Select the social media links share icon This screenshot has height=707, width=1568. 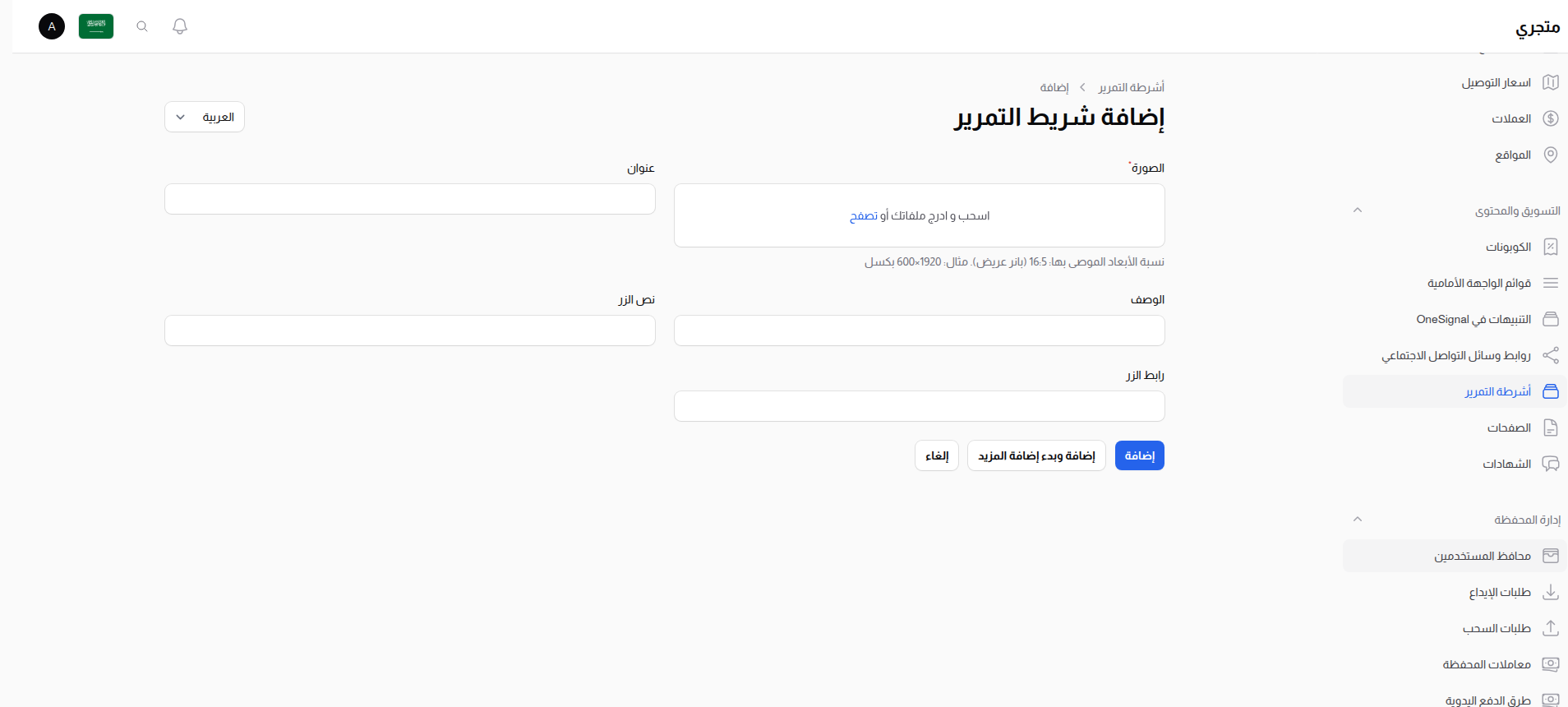(x=1552, y=355)
